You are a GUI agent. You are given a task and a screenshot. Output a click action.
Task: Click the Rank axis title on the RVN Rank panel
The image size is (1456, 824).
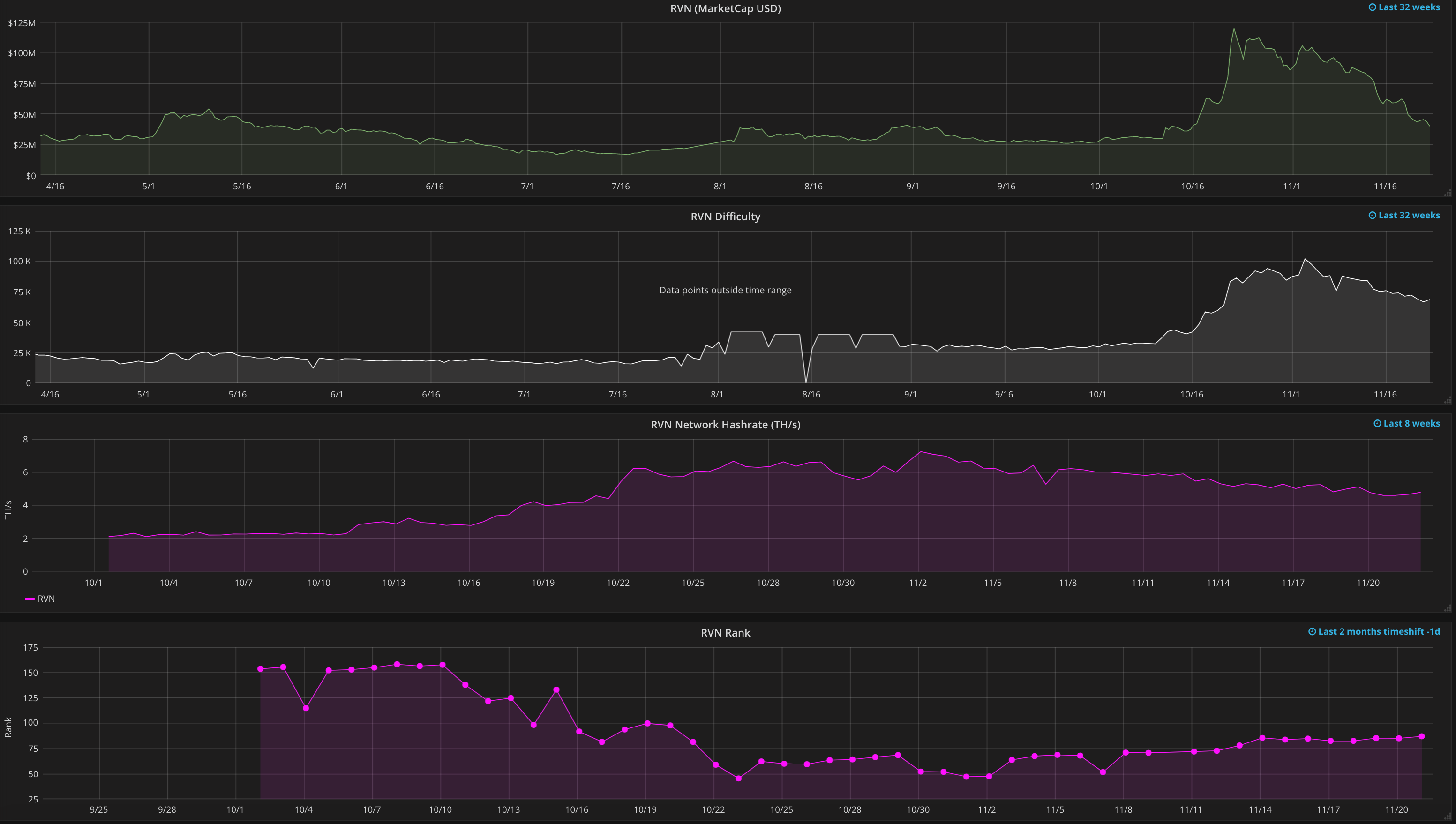pos(8,727)
